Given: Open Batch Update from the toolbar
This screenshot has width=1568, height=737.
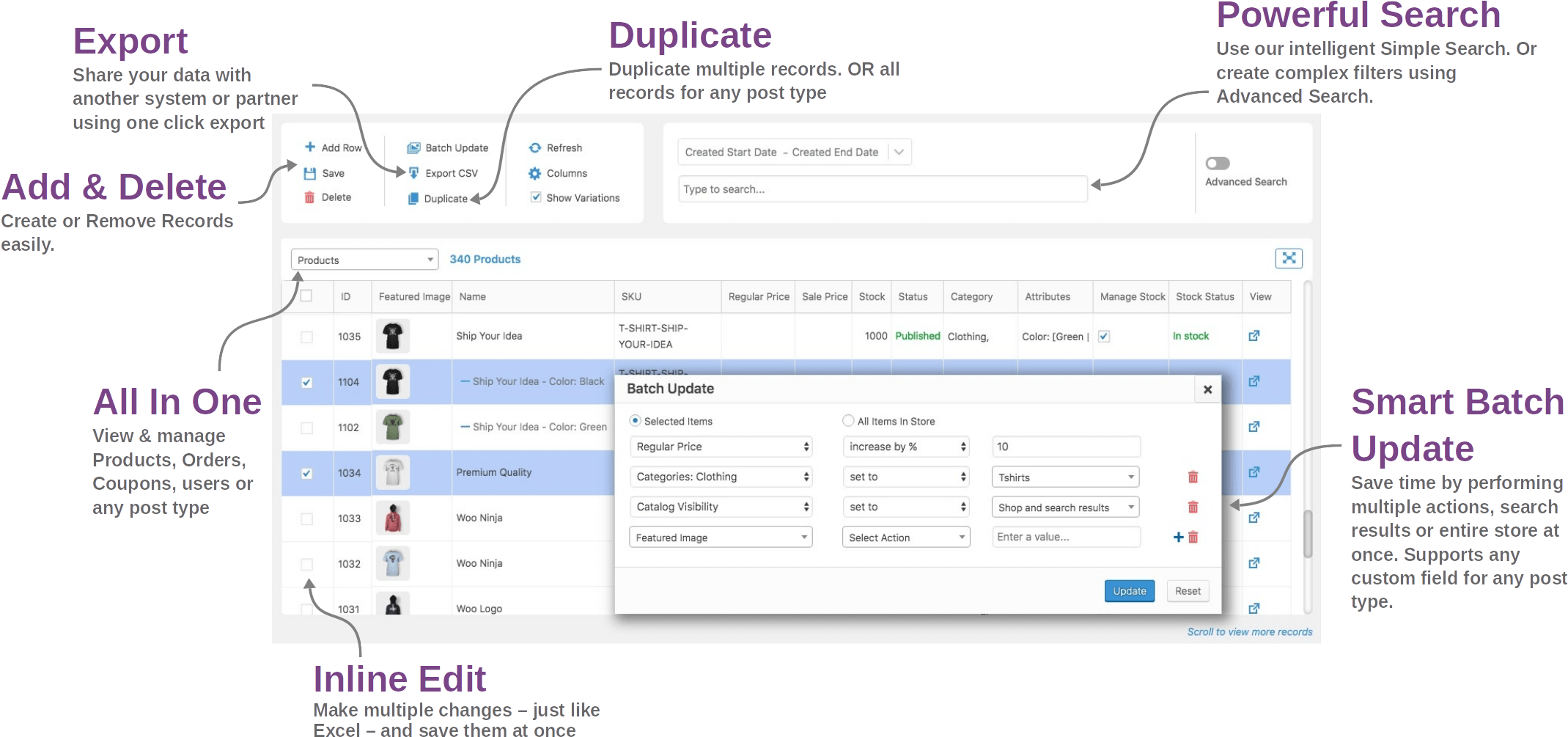Looking at the screenshot, I should (448, 148).
